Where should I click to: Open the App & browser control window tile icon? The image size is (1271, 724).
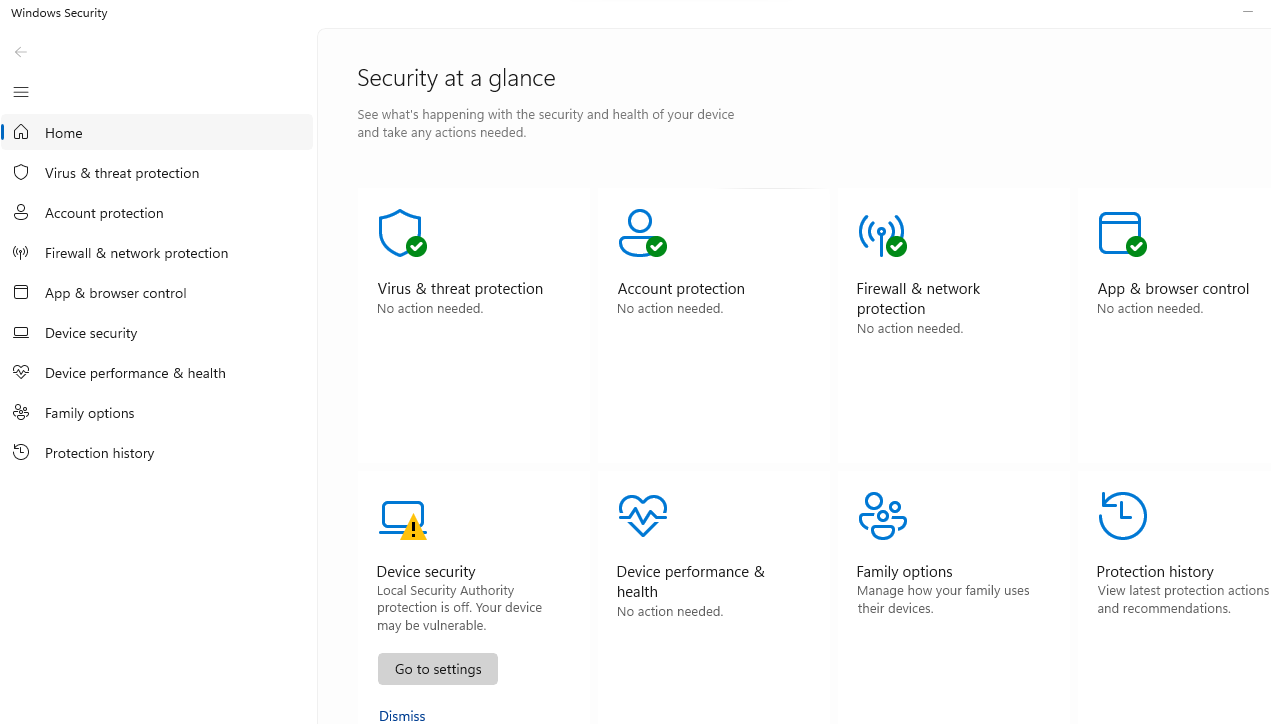pyautogui.click(x=1121, y=233)
